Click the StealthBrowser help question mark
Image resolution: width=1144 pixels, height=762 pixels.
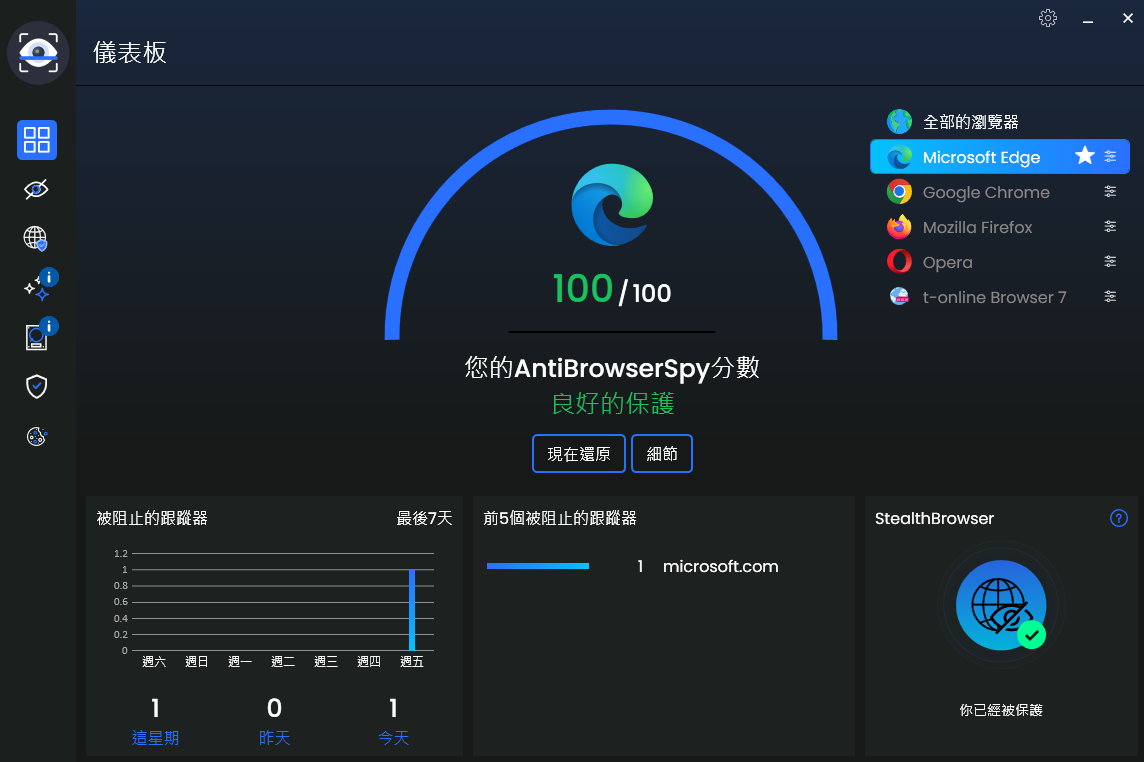[1118, 518]
